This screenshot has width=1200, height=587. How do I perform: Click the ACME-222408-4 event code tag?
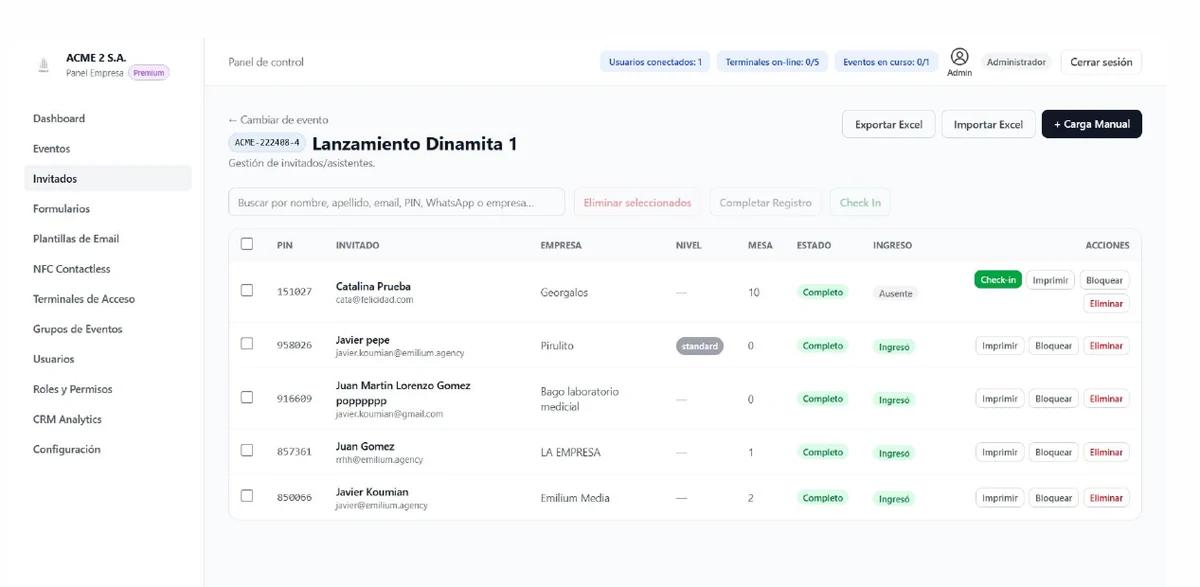point(267,143)
